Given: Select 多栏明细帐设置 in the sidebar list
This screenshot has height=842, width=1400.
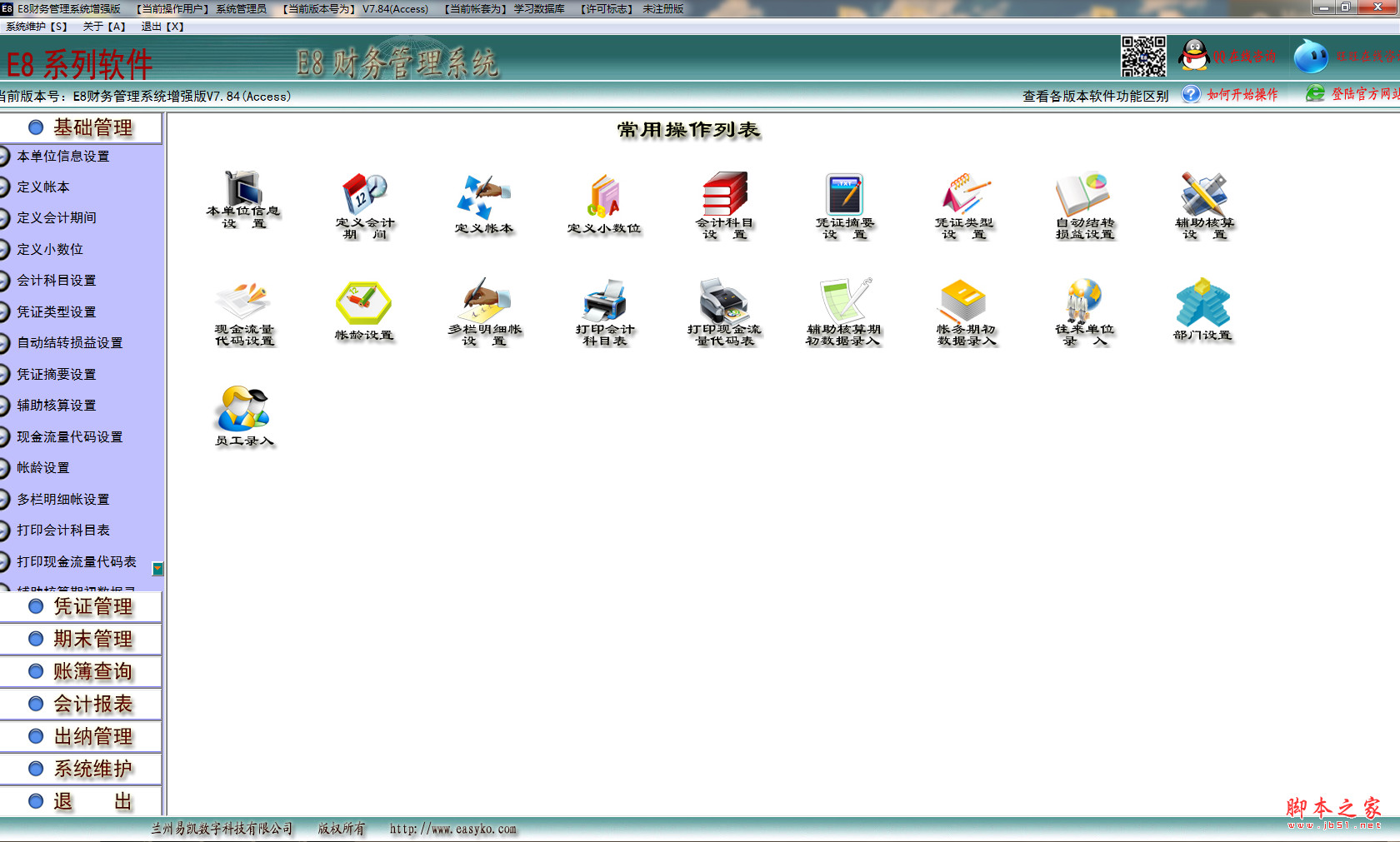Looking at the screenshot, I should (63, 500).
